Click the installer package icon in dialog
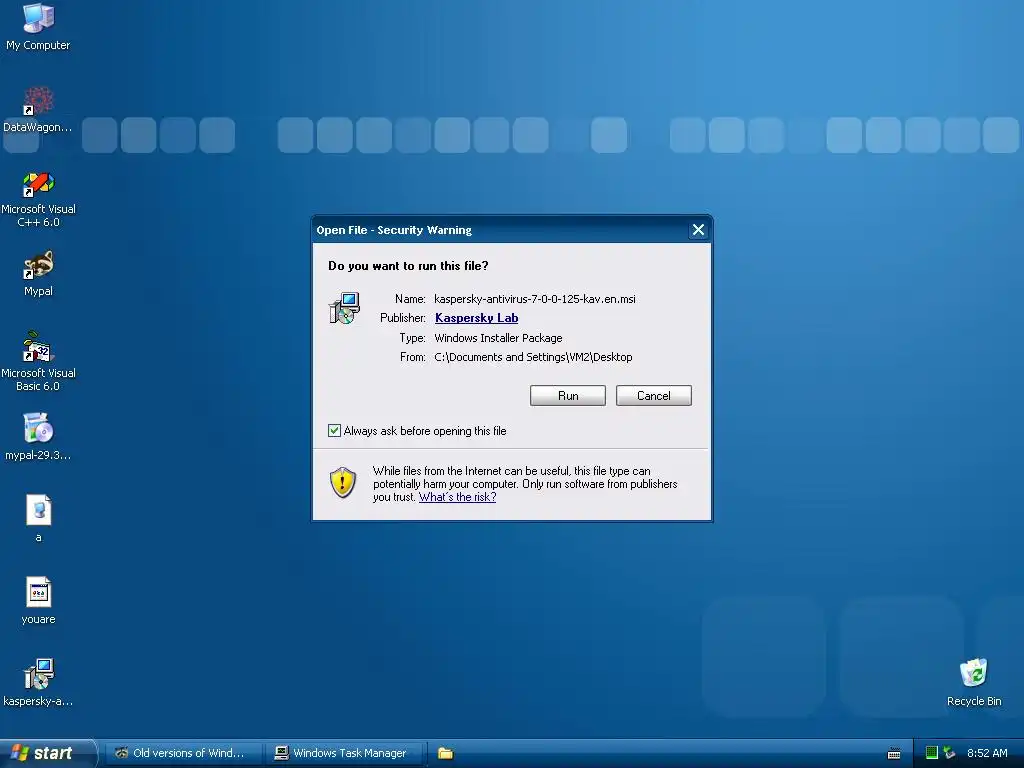The height and width of the screenshot is (768, 1024). pos(344,308)
